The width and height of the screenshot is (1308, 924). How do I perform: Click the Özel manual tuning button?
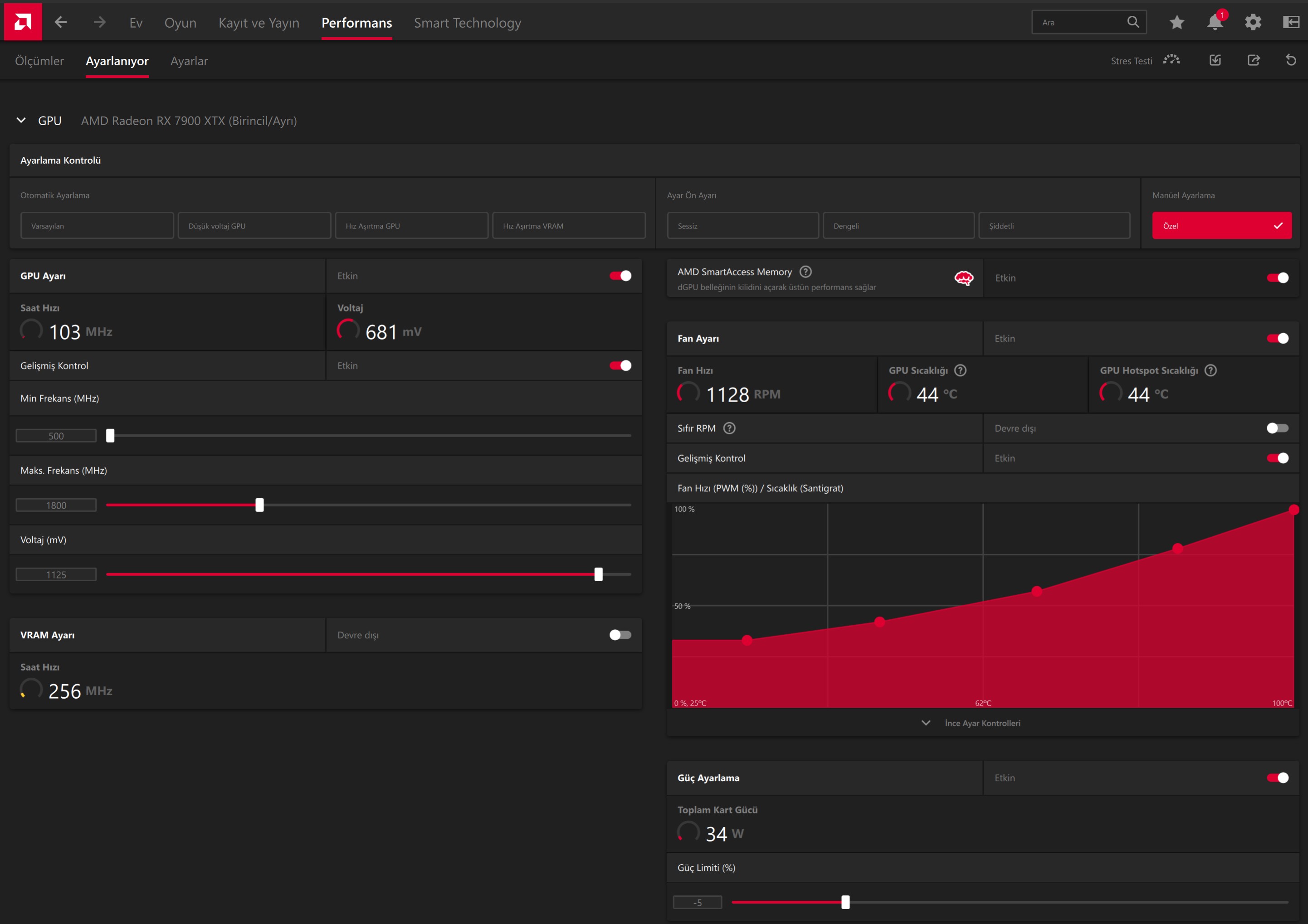point(1222,226)
